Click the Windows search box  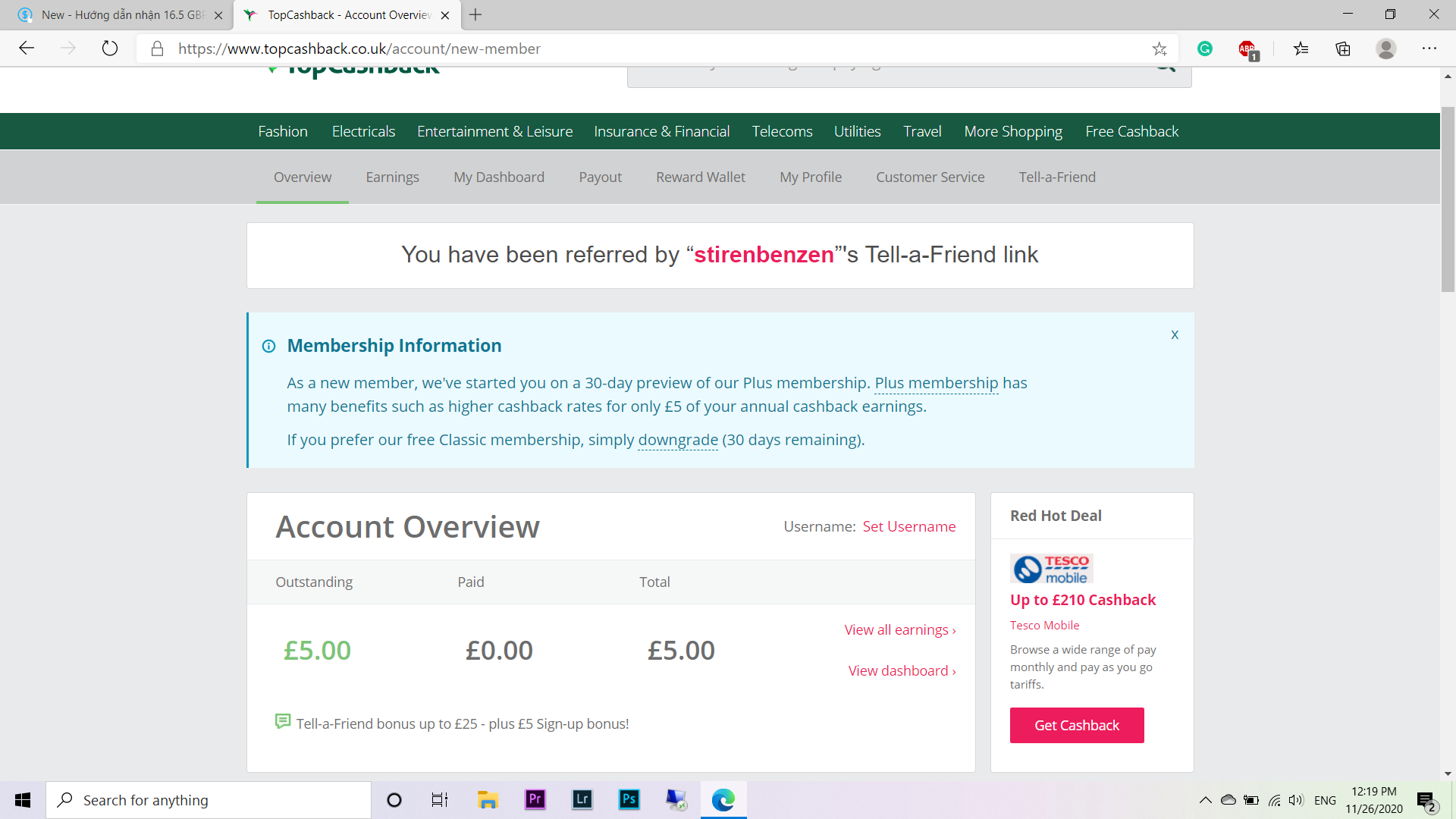pyautogui.click(x=209, y=800)
